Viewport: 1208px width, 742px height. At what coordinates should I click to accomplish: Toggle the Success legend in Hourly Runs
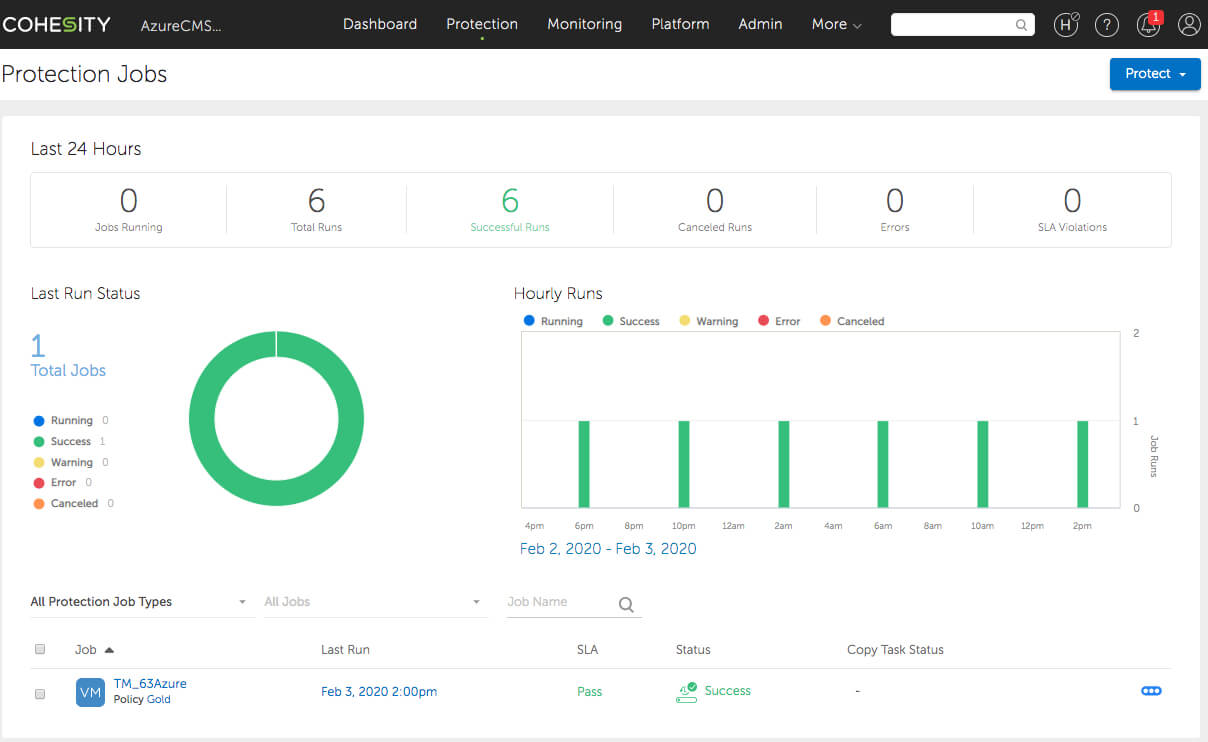[x=631, y=321]
